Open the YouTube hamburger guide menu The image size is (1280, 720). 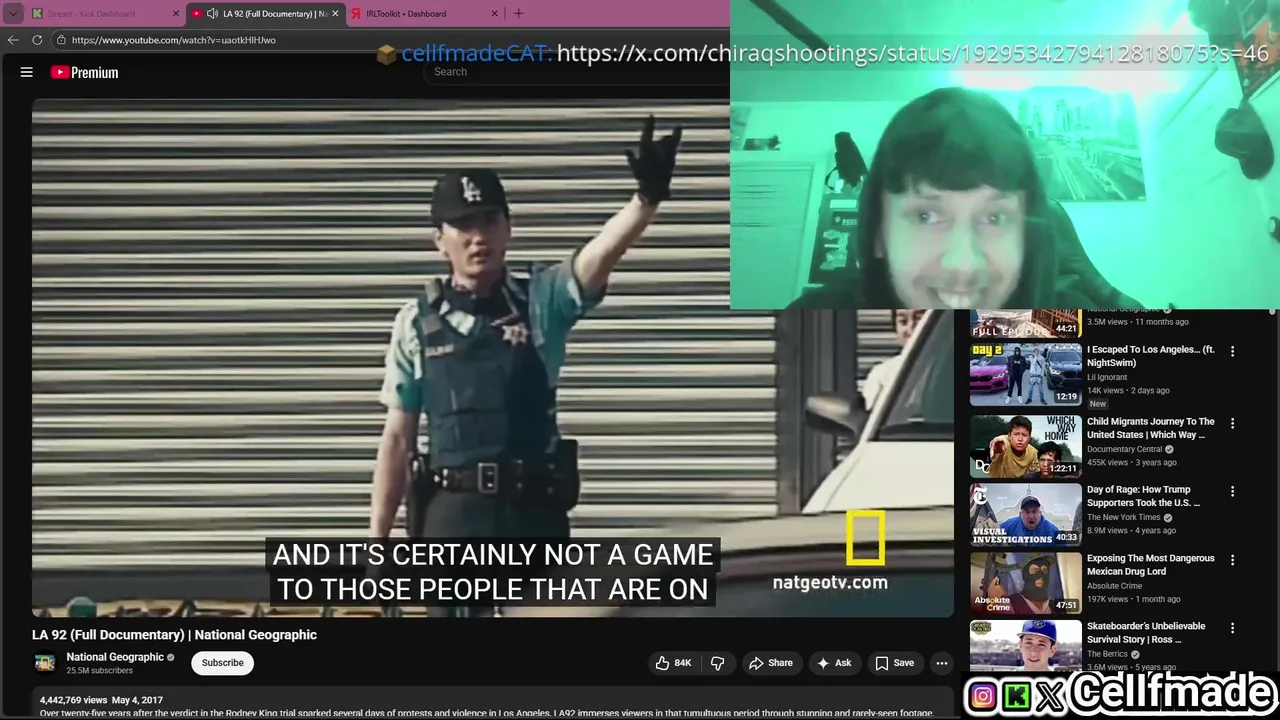point(27,72)
